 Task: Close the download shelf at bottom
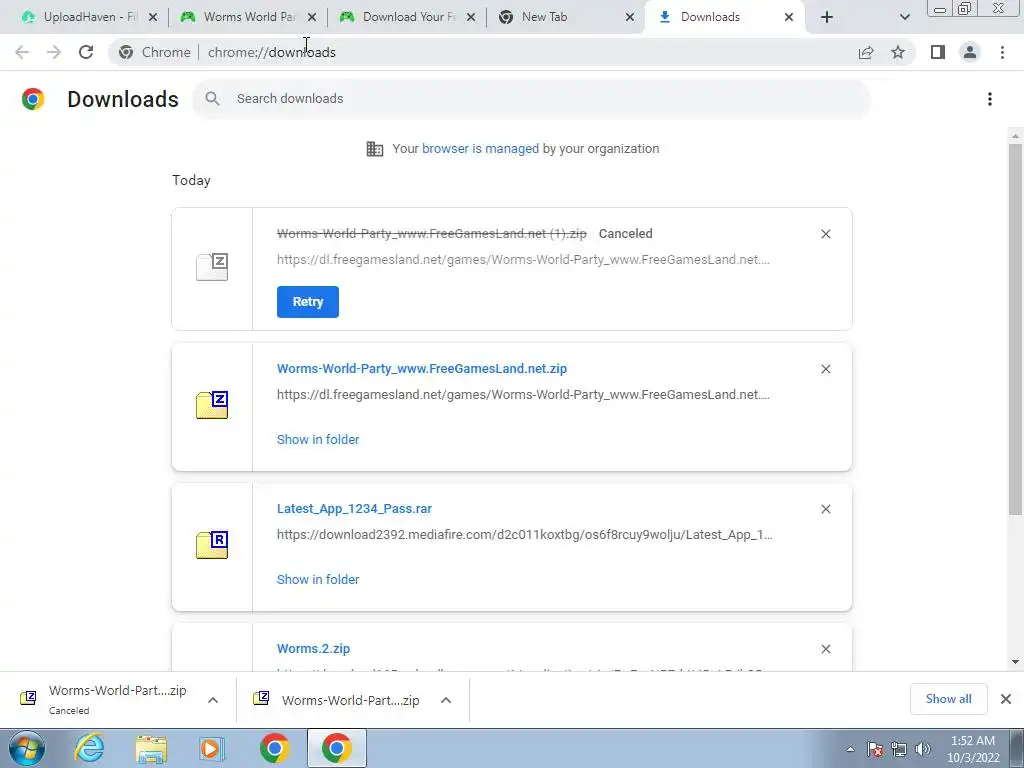[x=1006, y=699]
